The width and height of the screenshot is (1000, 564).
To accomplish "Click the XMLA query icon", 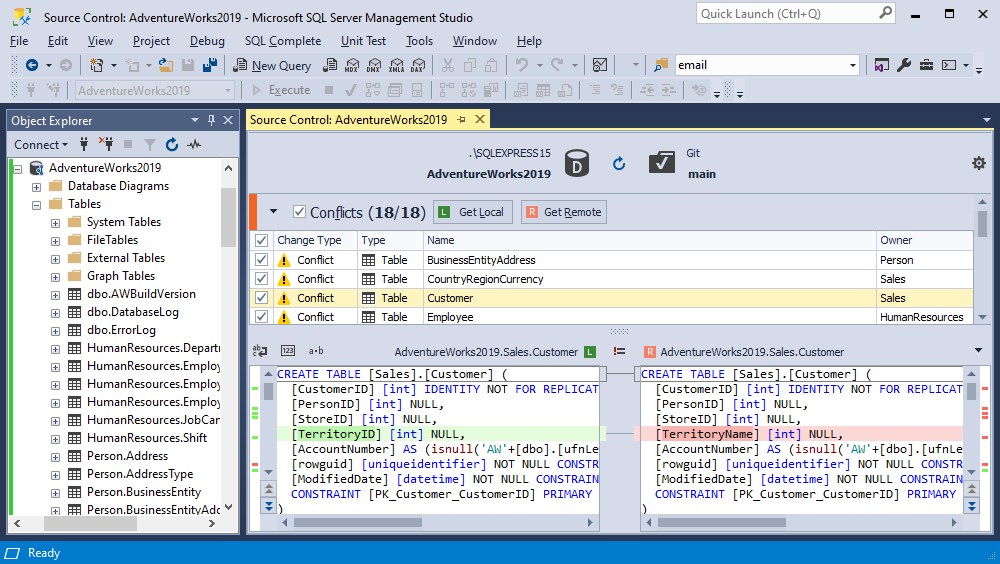I will coord(397,65).
